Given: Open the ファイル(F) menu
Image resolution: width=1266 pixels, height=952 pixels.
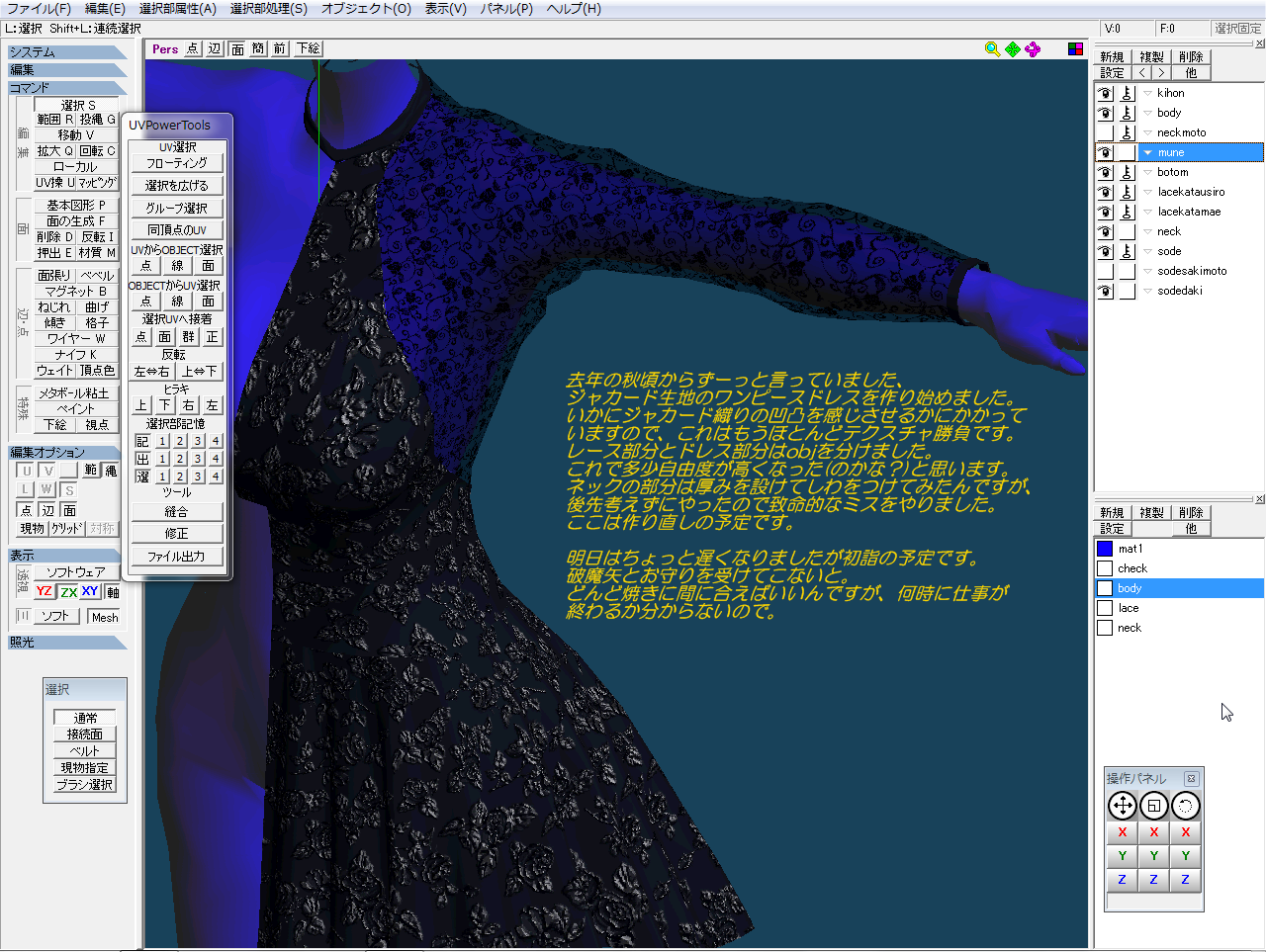Looking at the screenshot, I should [40, 9].
